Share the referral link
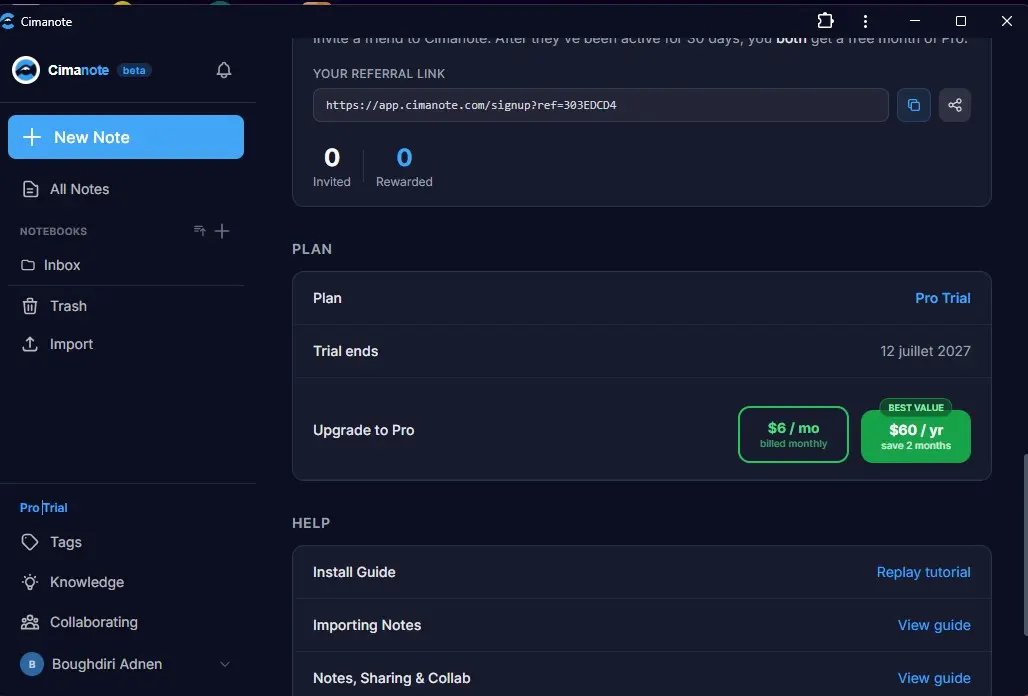 (x=955, y=105)
